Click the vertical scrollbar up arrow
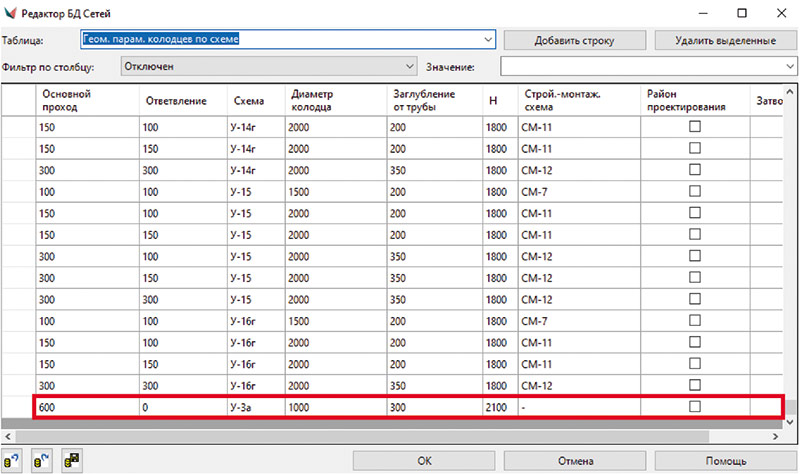The height and width of the screenshot is (474, 800). [x=791, y=93]
